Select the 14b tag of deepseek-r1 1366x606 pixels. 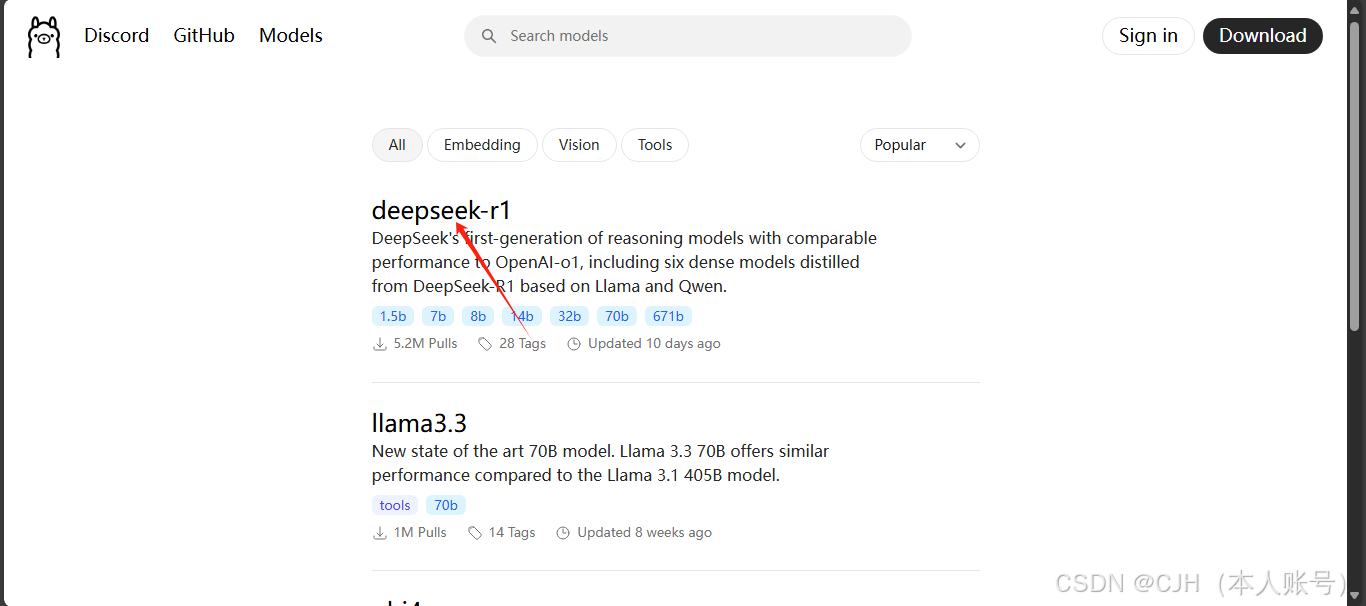pos(522,316)
